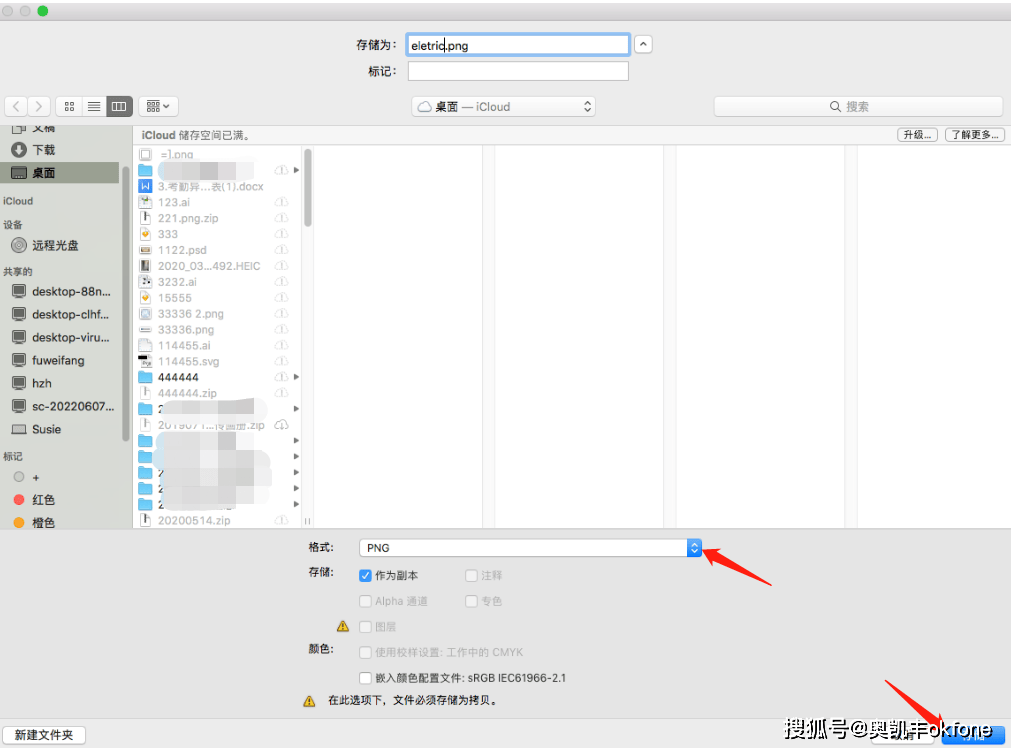
Task: Click the forward navigation arrow
Action: (38, 106)
